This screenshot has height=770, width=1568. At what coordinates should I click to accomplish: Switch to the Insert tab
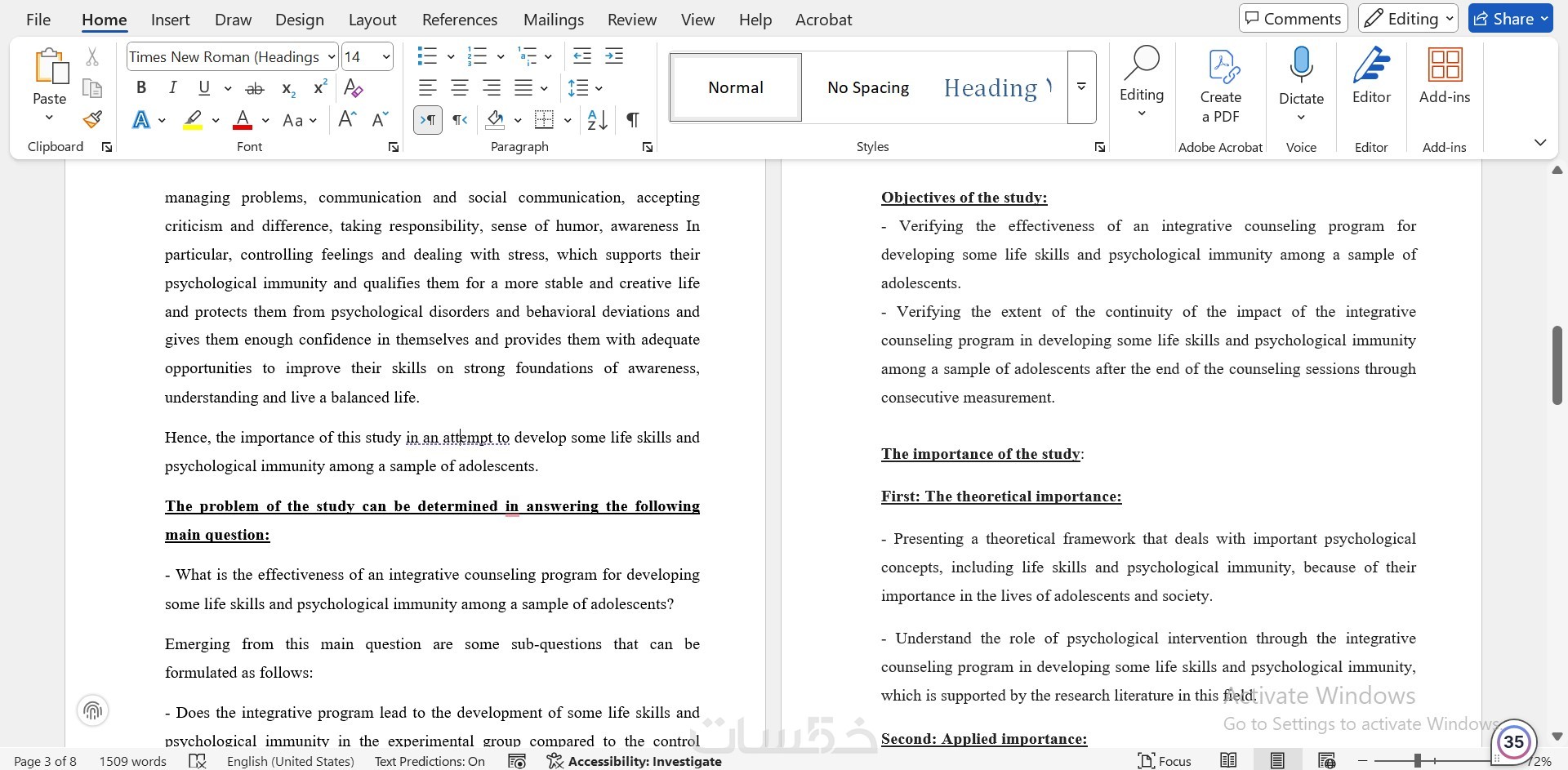click(x=170, y=20)
